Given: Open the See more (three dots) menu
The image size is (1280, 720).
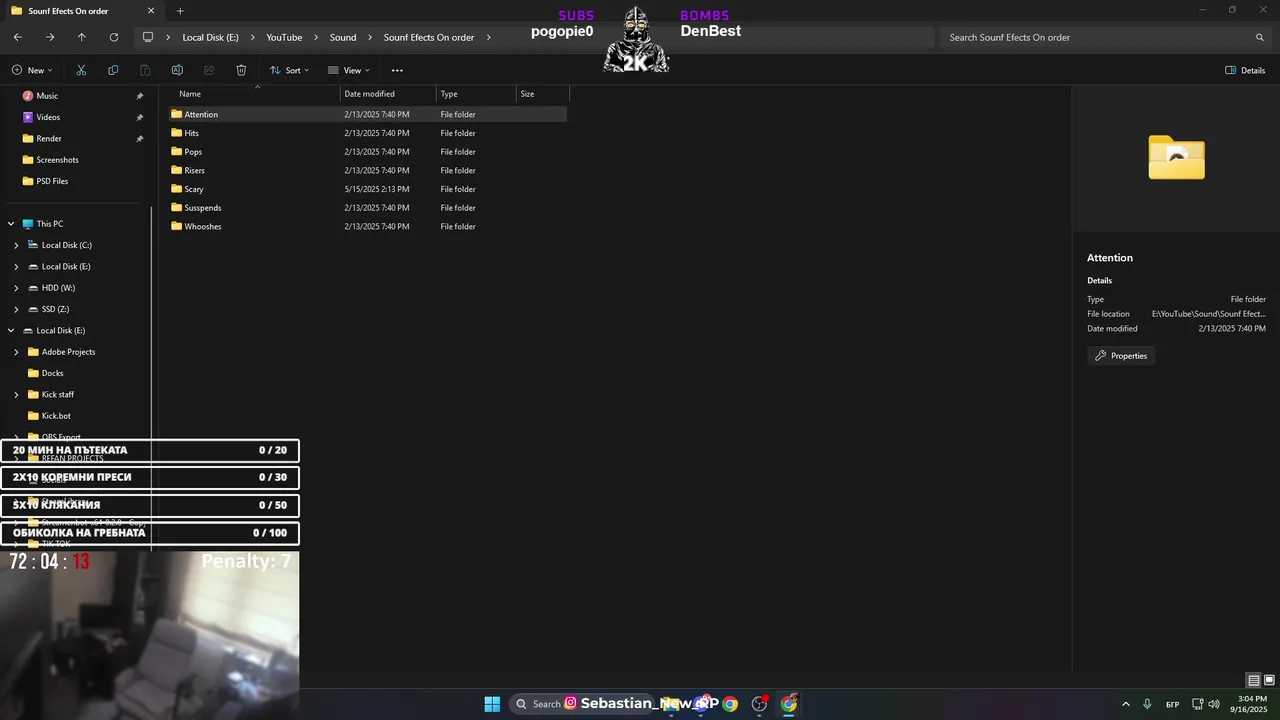Looking at the screenshot, I should 397,70.
